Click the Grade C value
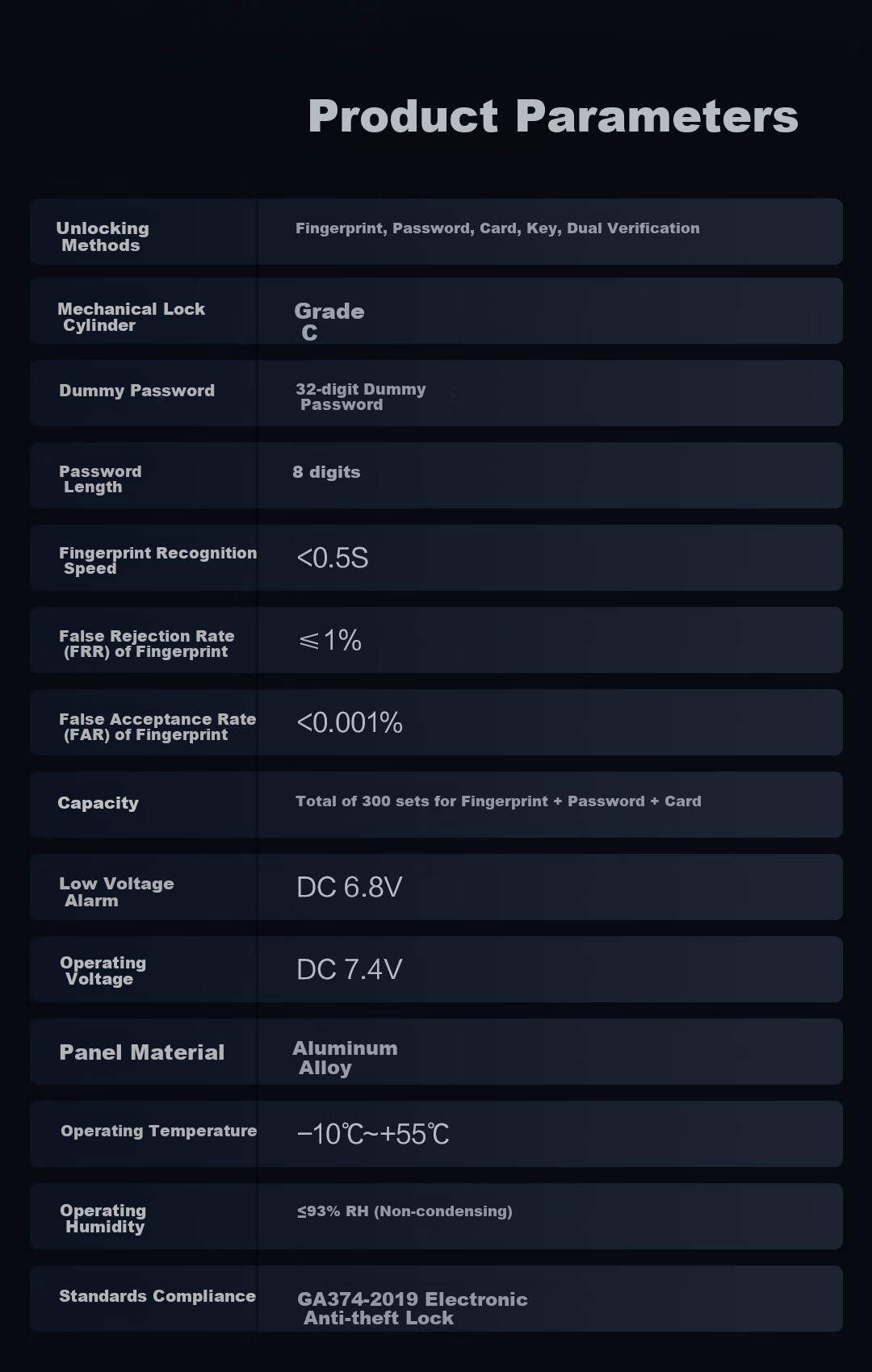 (329, 321)
